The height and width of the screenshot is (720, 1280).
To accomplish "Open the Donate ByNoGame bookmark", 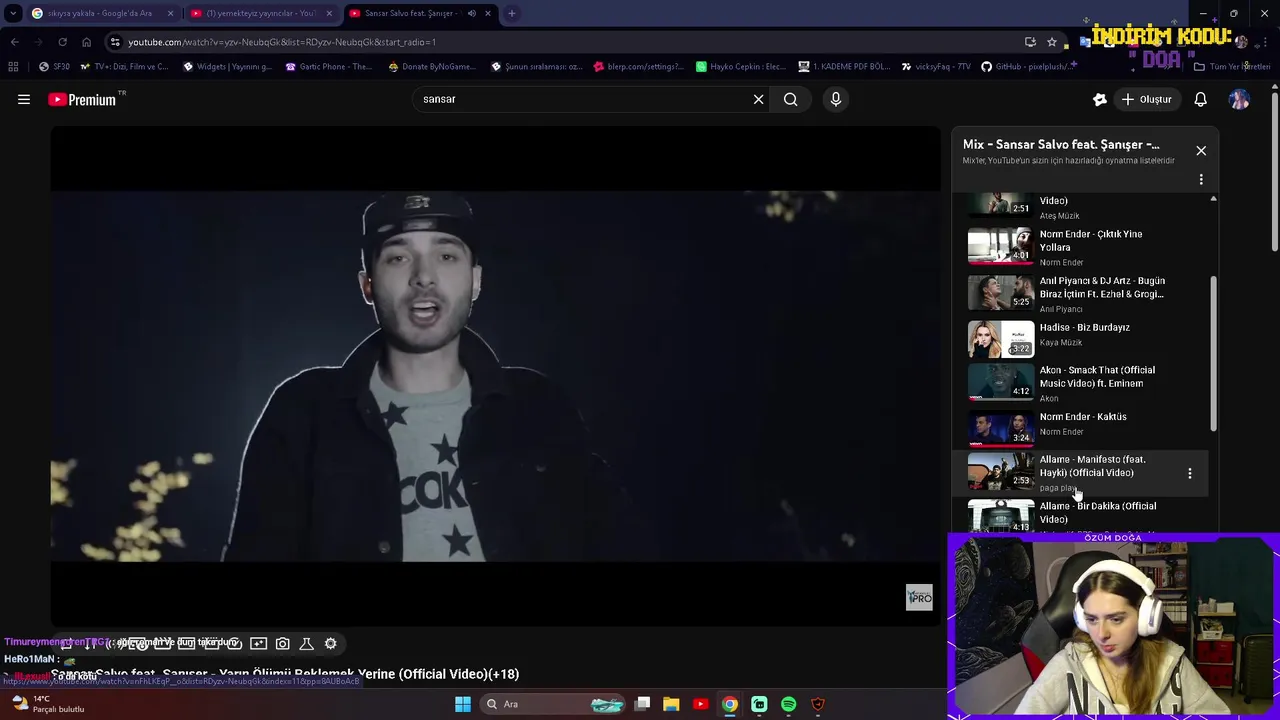I will coord(432,67).
